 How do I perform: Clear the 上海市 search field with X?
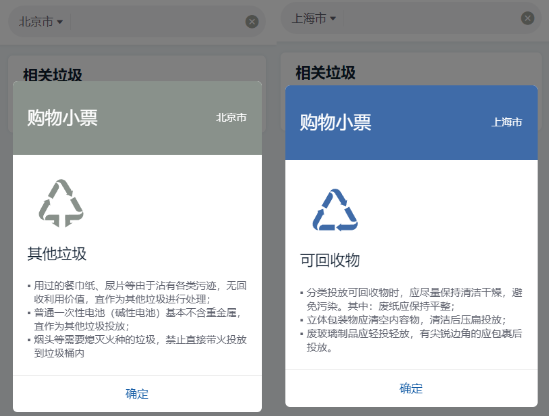(527, 18)
